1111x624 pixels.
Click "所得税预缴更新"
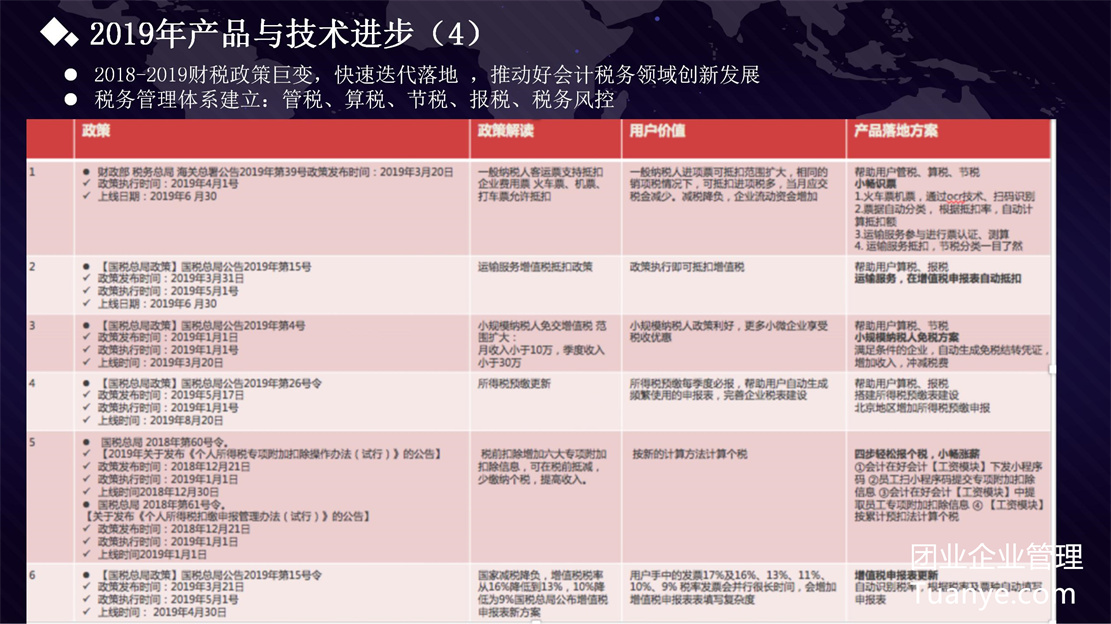click(514, 384)
